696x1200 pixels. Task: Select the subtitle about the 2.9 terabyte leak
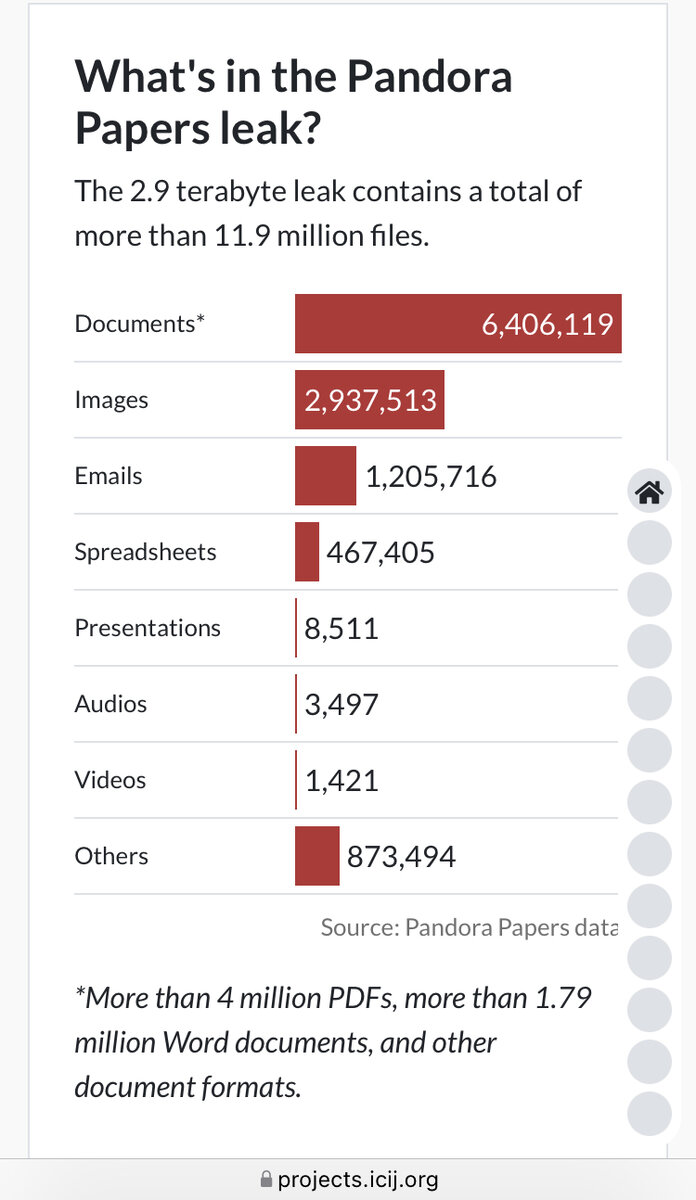pyautogui.click(x=328, y=215)
